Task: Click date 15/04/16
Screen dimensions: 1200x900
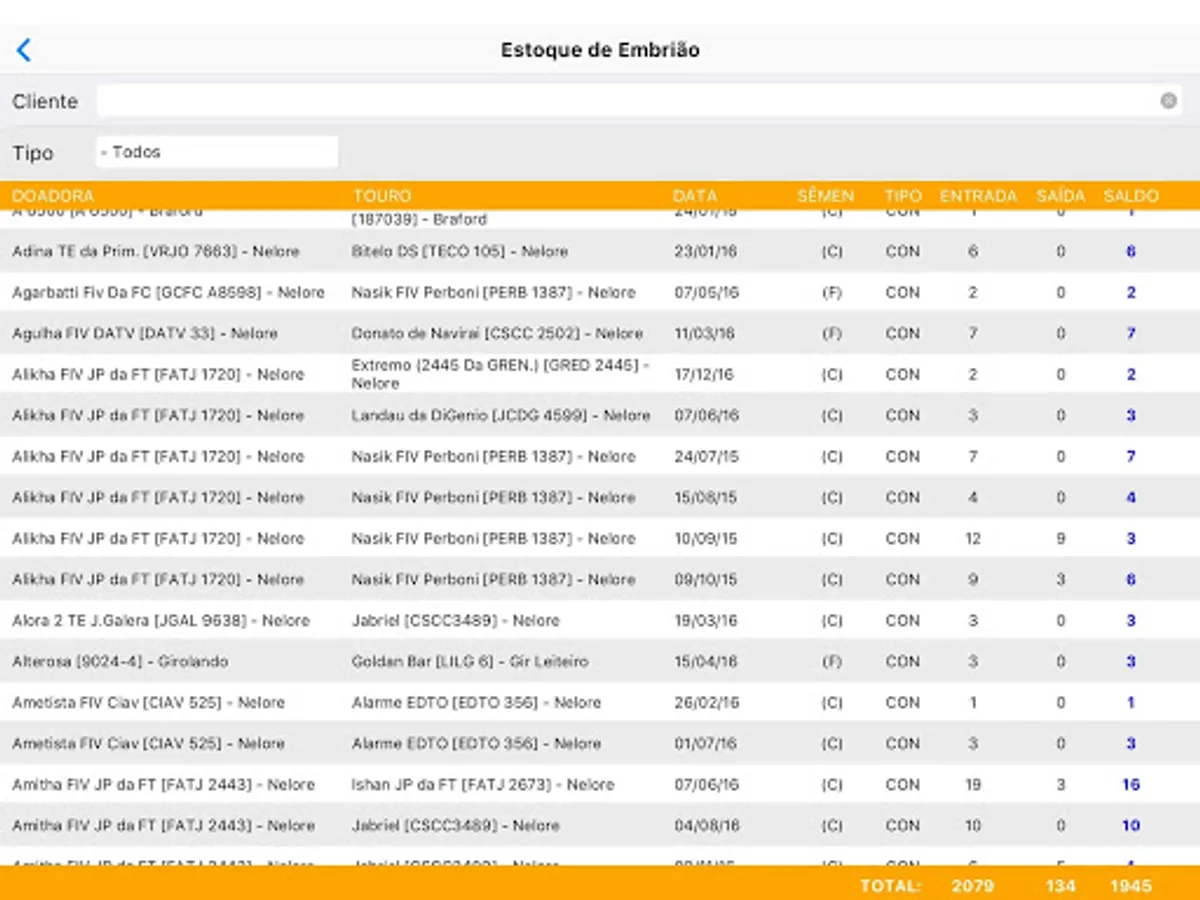Action: tap(705, 661)
